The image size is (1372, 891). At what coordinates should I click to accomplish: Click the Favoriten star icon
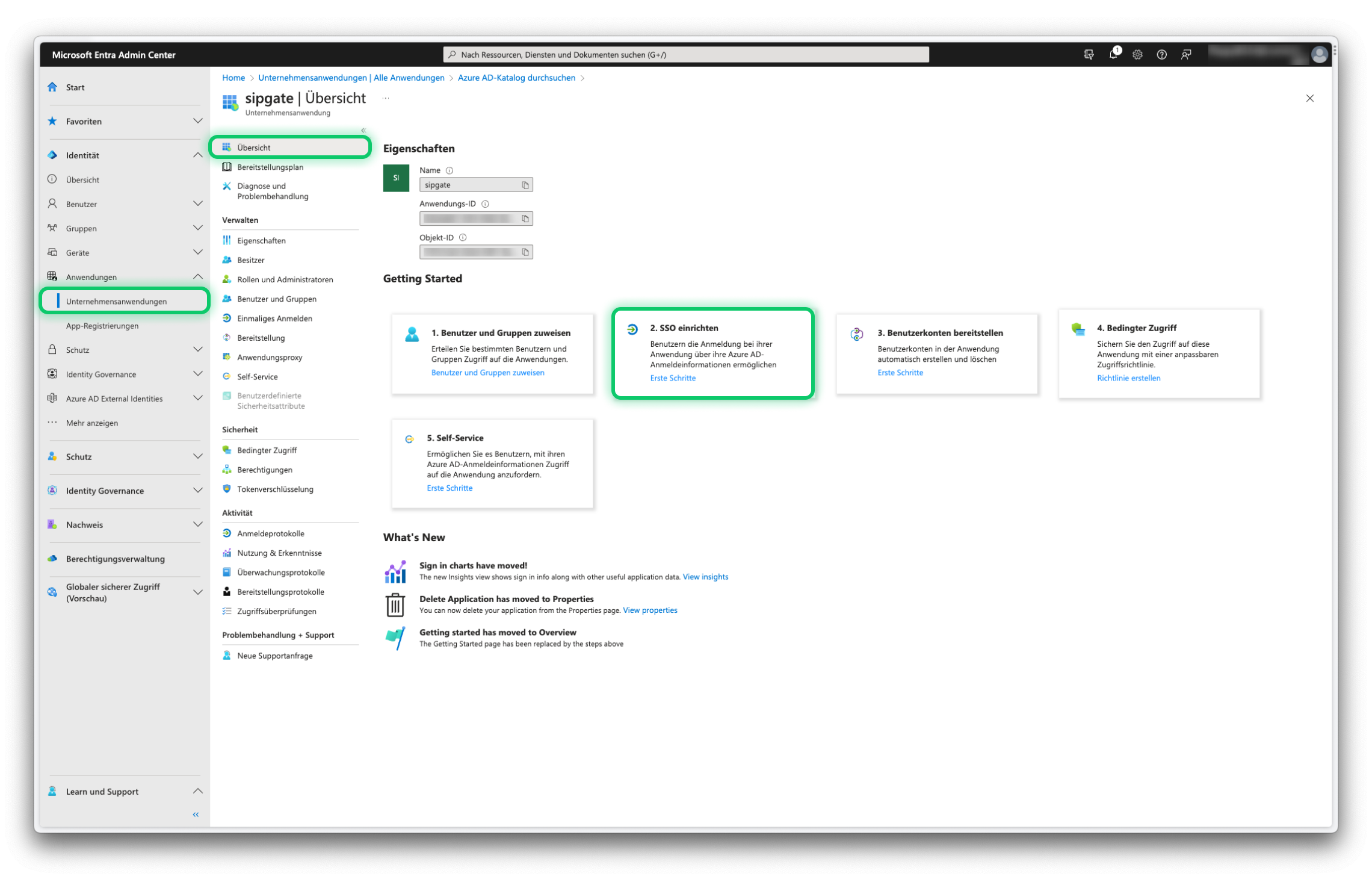tap(52, 121)
